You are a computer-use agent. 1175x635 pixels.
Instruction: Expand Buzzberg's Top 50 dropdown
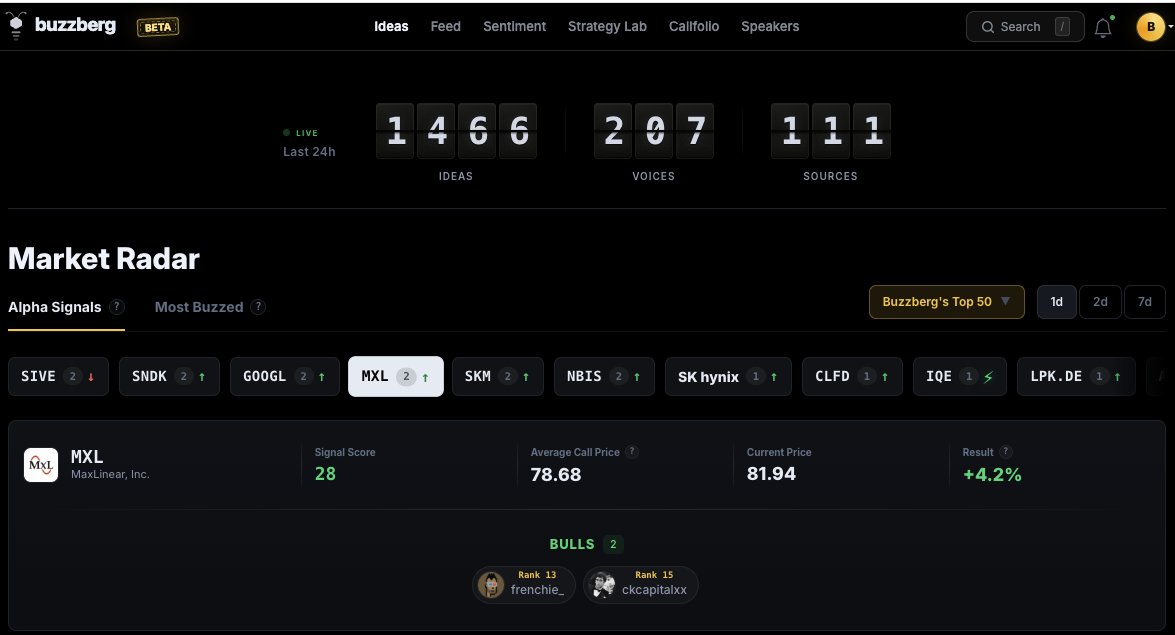(x=946, y=301)
